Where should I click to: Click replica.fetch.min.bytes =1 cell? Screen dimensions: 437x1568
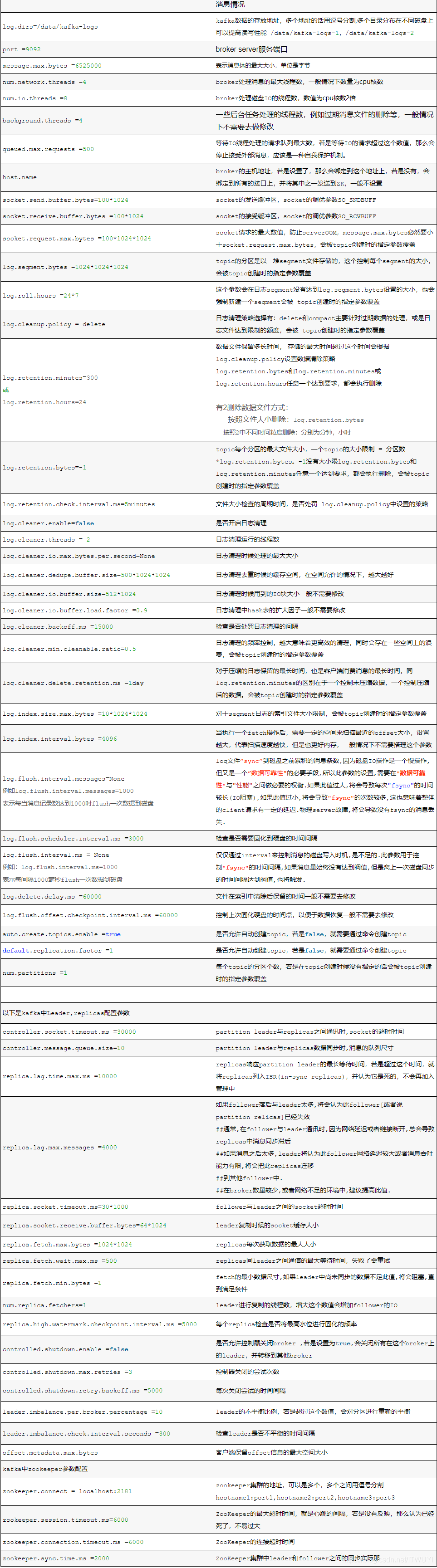pyautogui.click(x=107, y=1283)
